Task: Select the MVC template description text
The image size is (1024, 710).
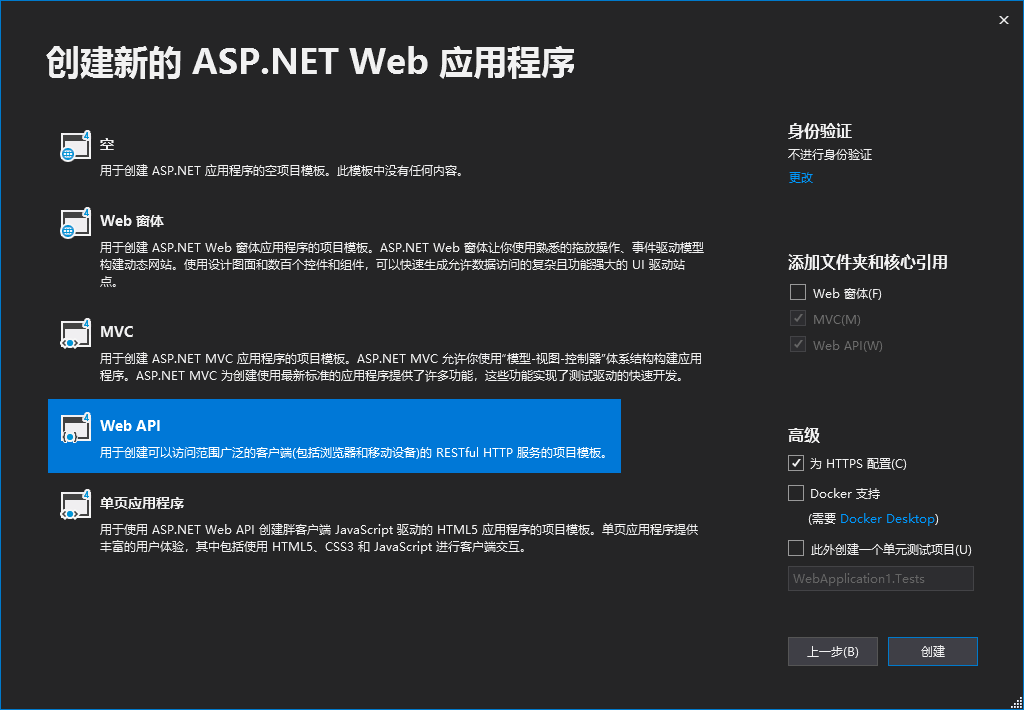Action: (400, 367)
